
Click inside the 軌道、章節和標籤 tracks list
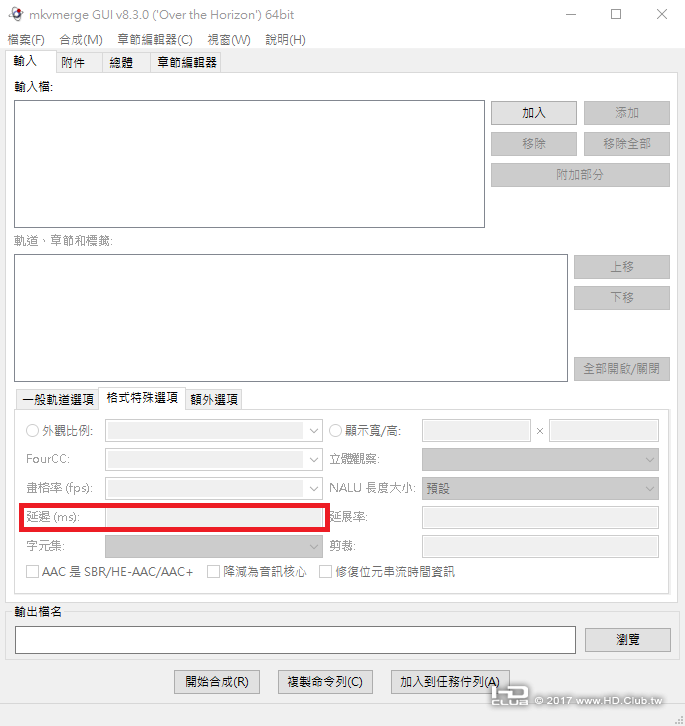[291, 318]
